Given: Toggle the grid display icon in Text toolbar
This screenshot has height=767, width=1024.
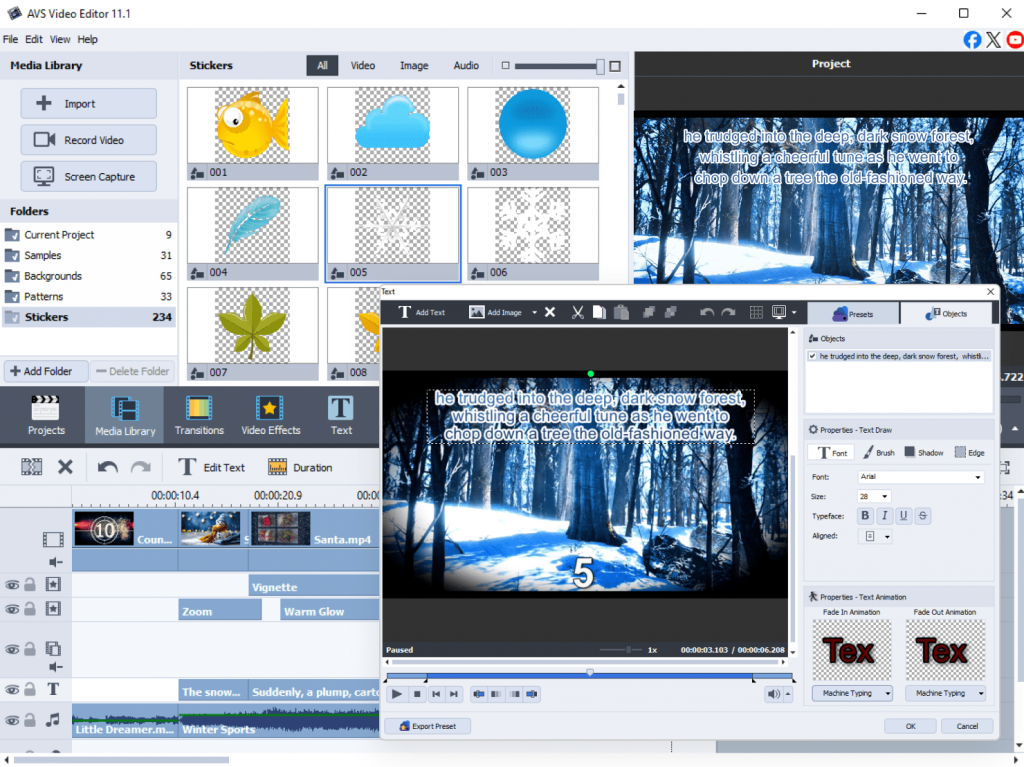Looking at the screenshot, I should point(756,312).
